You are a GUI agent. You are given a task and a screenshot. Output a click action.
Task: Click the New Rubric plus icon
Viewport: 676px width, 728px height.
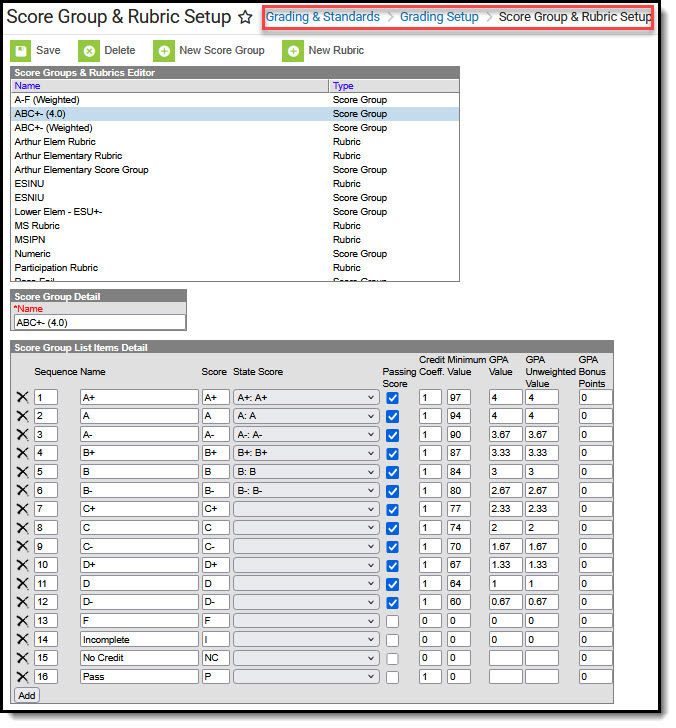pos(293,51)
